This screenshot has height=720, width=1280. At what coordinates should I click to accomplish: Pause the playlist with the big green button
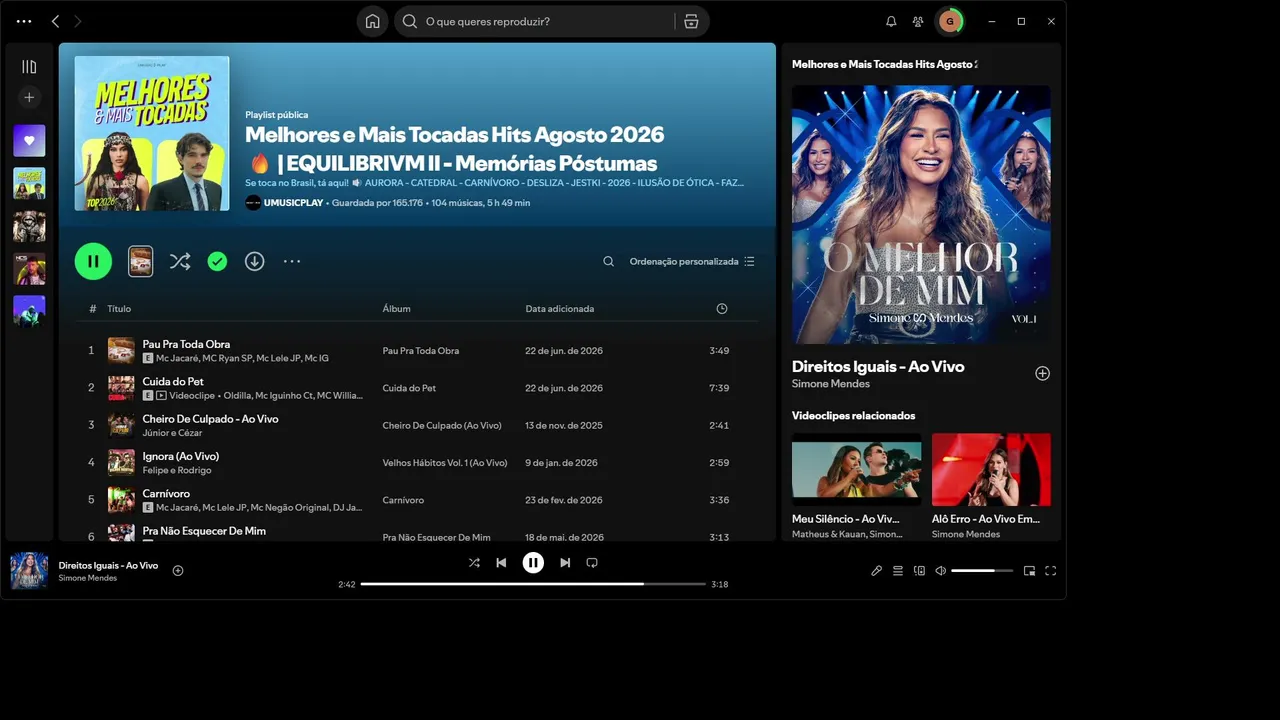(x=93, y=261)
